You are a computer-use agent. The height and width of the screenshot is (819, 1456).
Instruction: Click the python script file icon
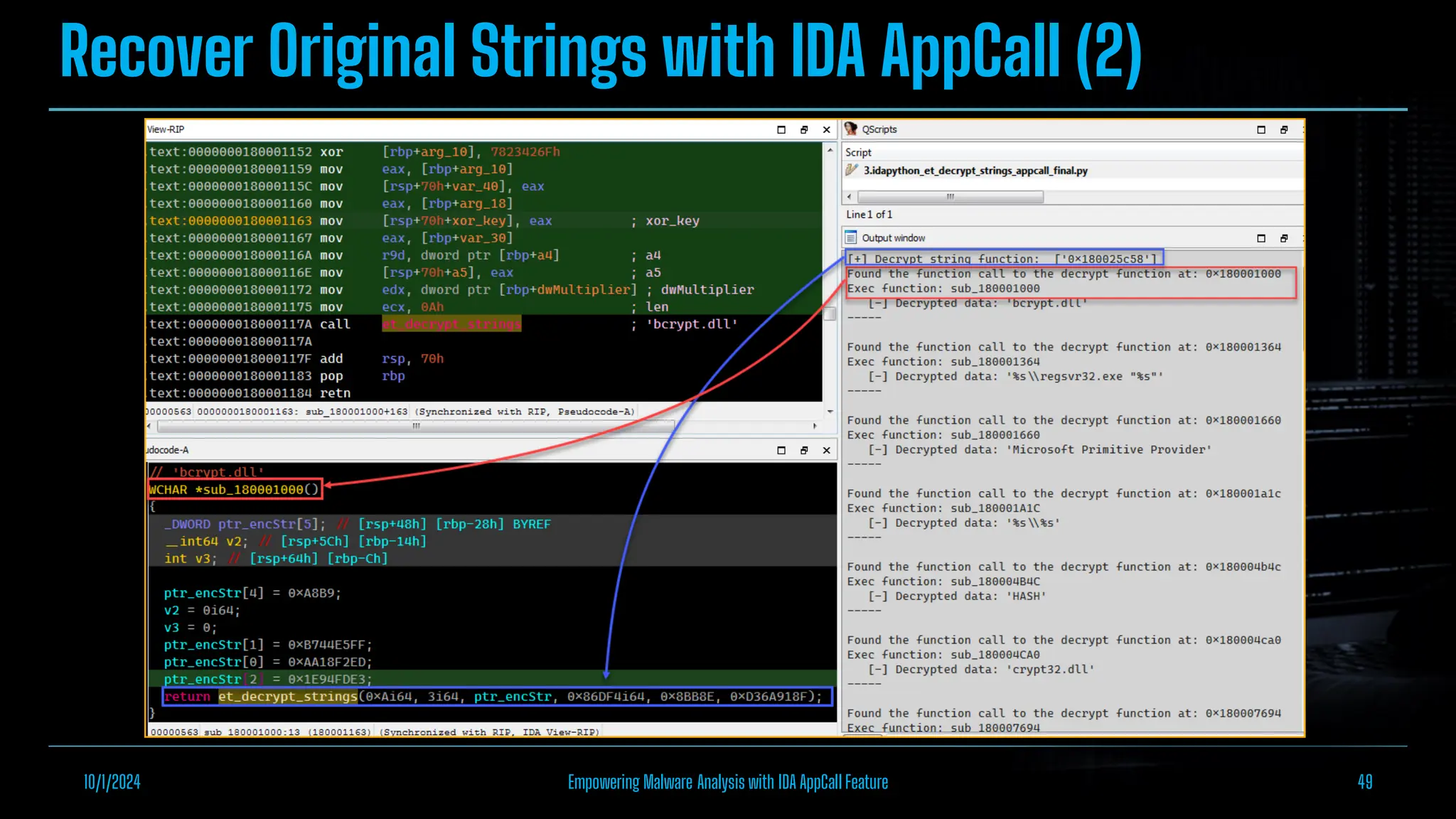852,170
